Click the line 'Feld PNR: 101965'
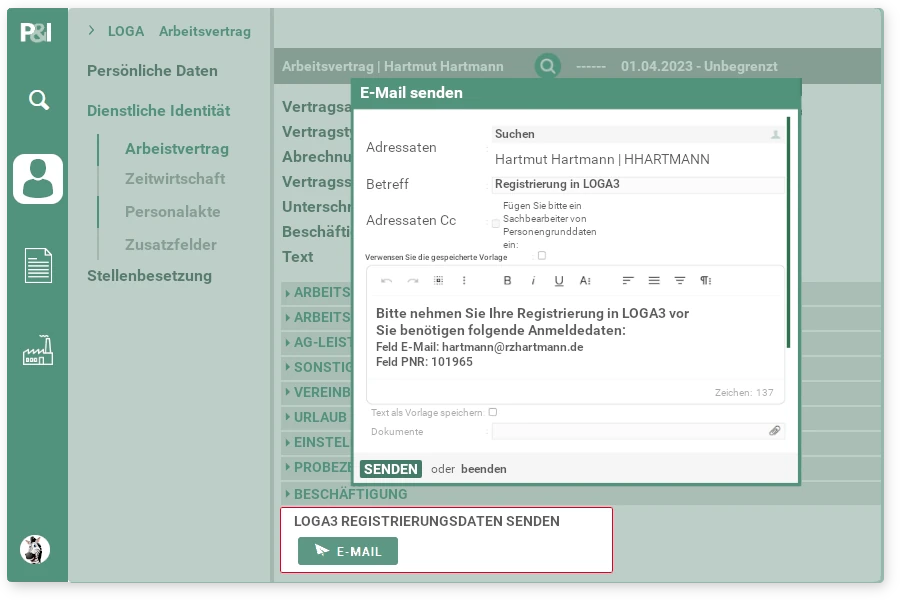This screenshot has width=900, height=600. coord(424,362)
